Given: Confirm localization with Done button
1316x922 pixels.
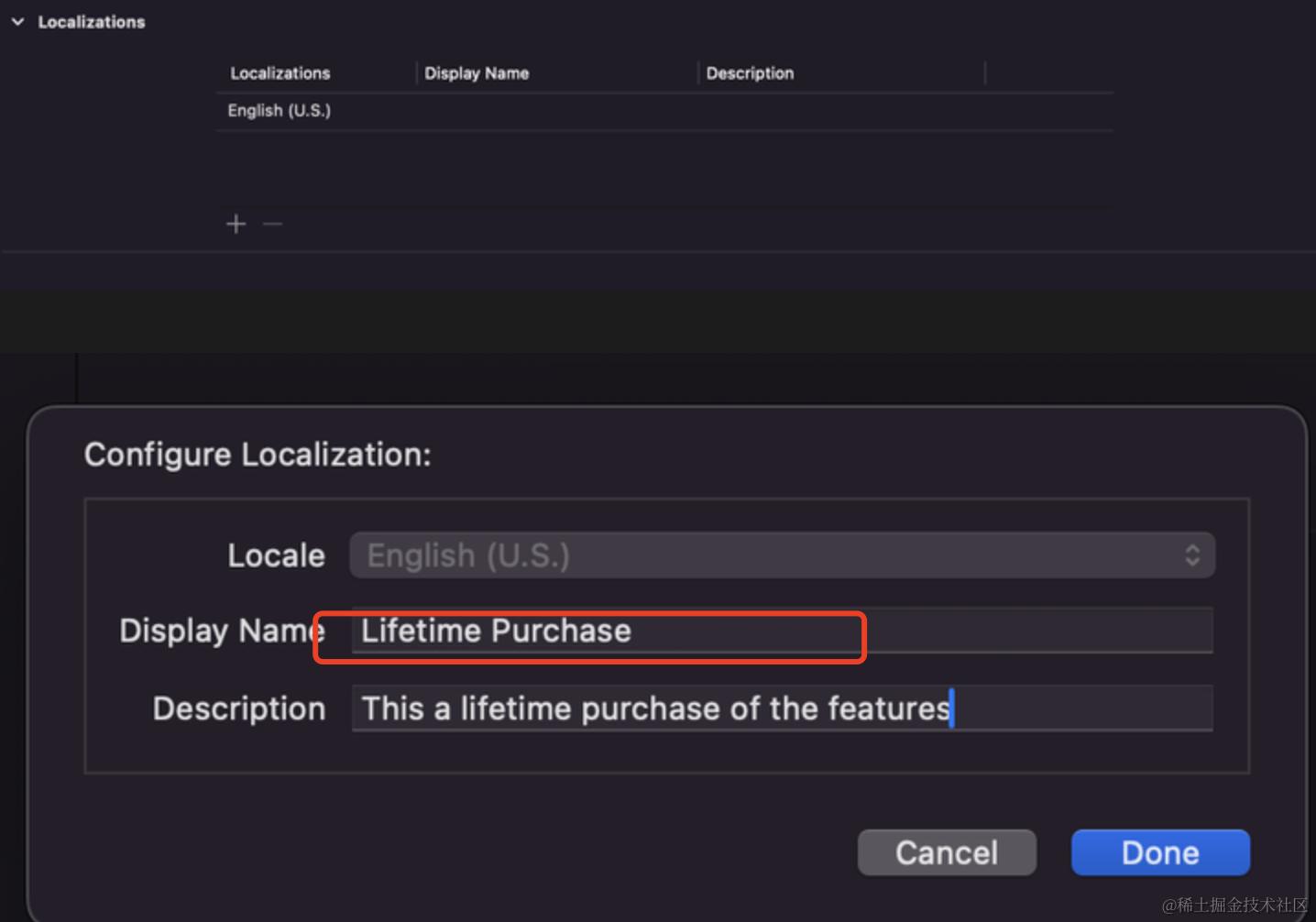Looking at the screenshot, I should pyautogui.click(x=1159, y=852).
